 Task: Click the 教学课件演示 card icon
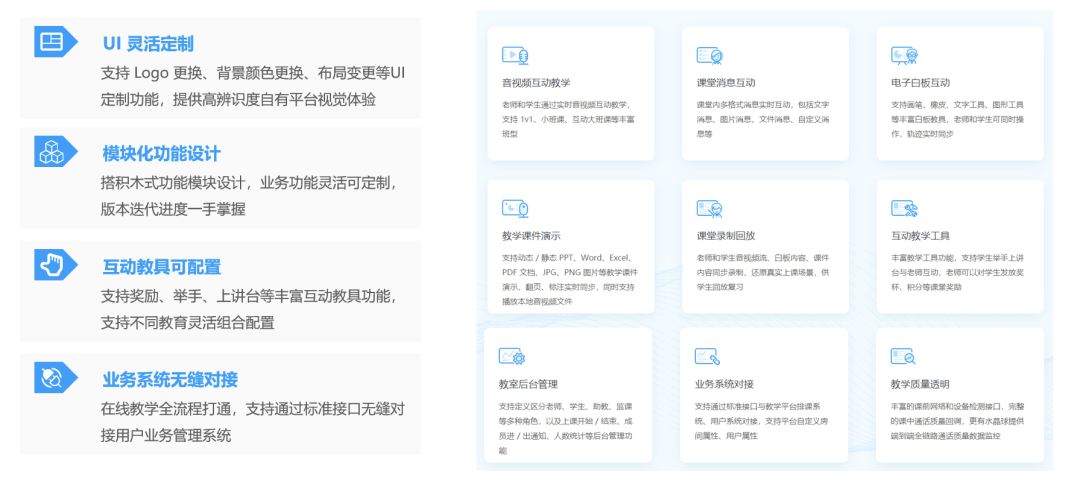tap(515, 208)
